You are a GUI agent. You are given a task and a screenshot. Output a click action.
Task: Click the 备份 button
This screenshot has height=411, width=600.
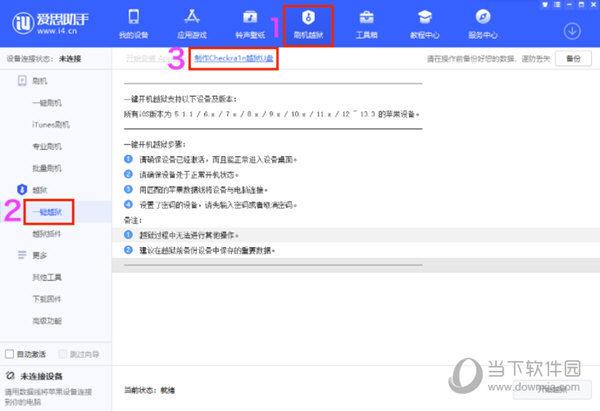click(572, 59)
